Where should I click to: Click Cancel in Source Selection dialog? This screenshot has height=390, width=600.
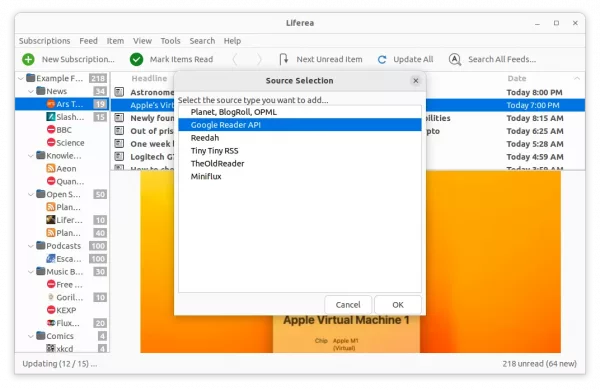pyautogui.click(x=348, y=305)
